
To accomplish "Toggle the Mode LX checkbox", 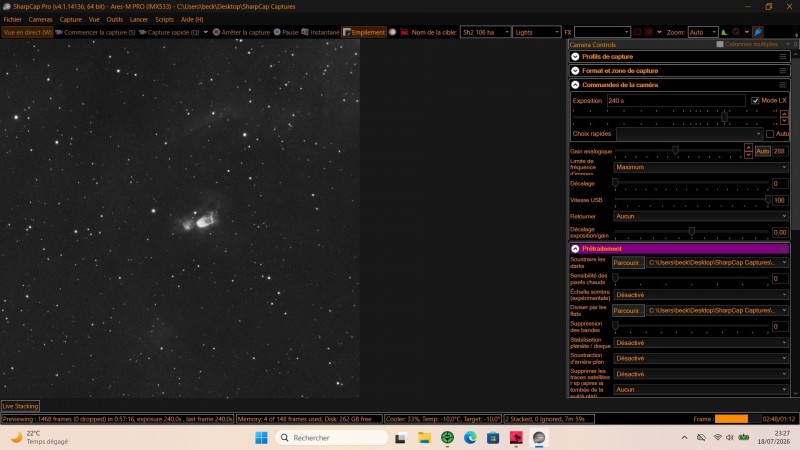I will point(755,101).
